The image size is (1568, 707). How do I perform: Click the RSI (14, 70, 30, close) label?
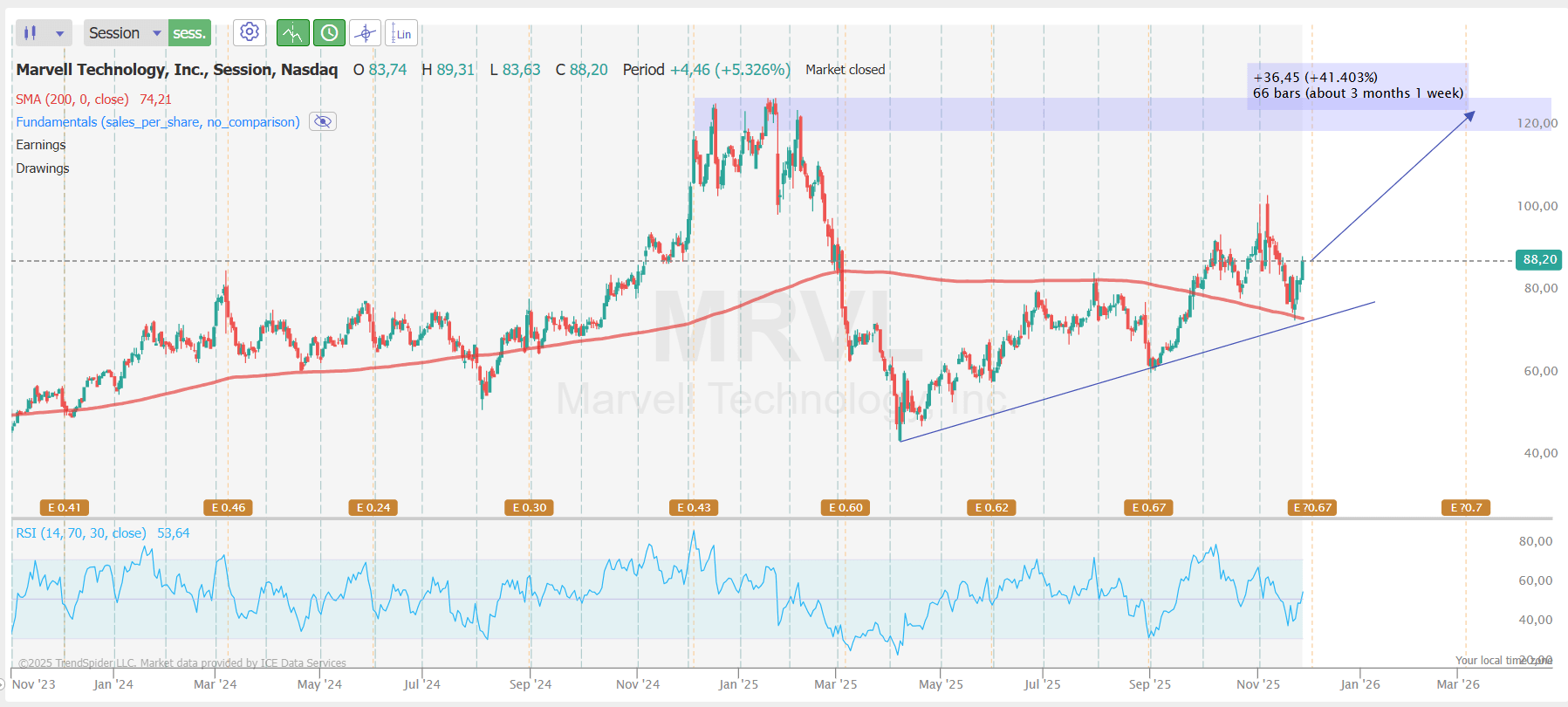(x=81, y=533)
